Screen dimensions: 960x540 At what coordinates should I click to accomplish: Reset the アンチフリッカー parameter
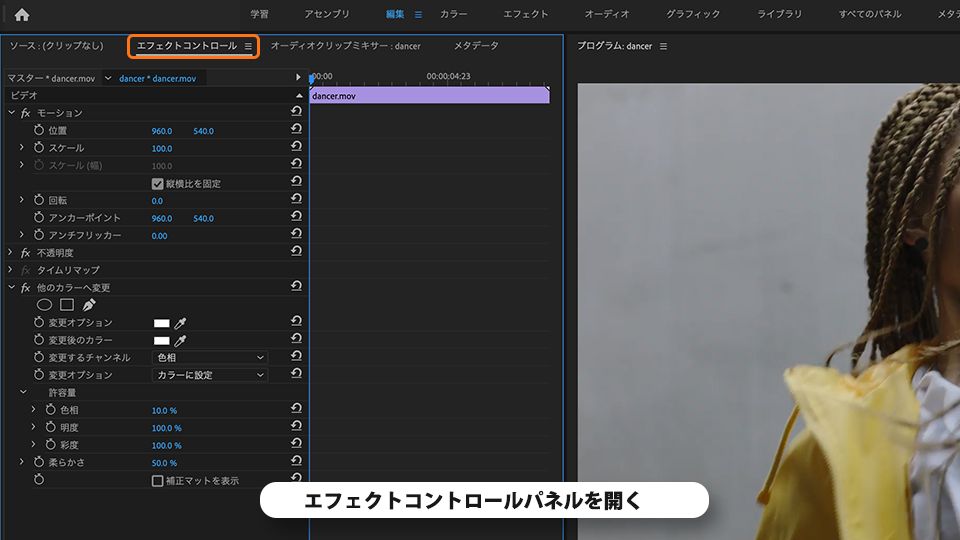[296, 234]
